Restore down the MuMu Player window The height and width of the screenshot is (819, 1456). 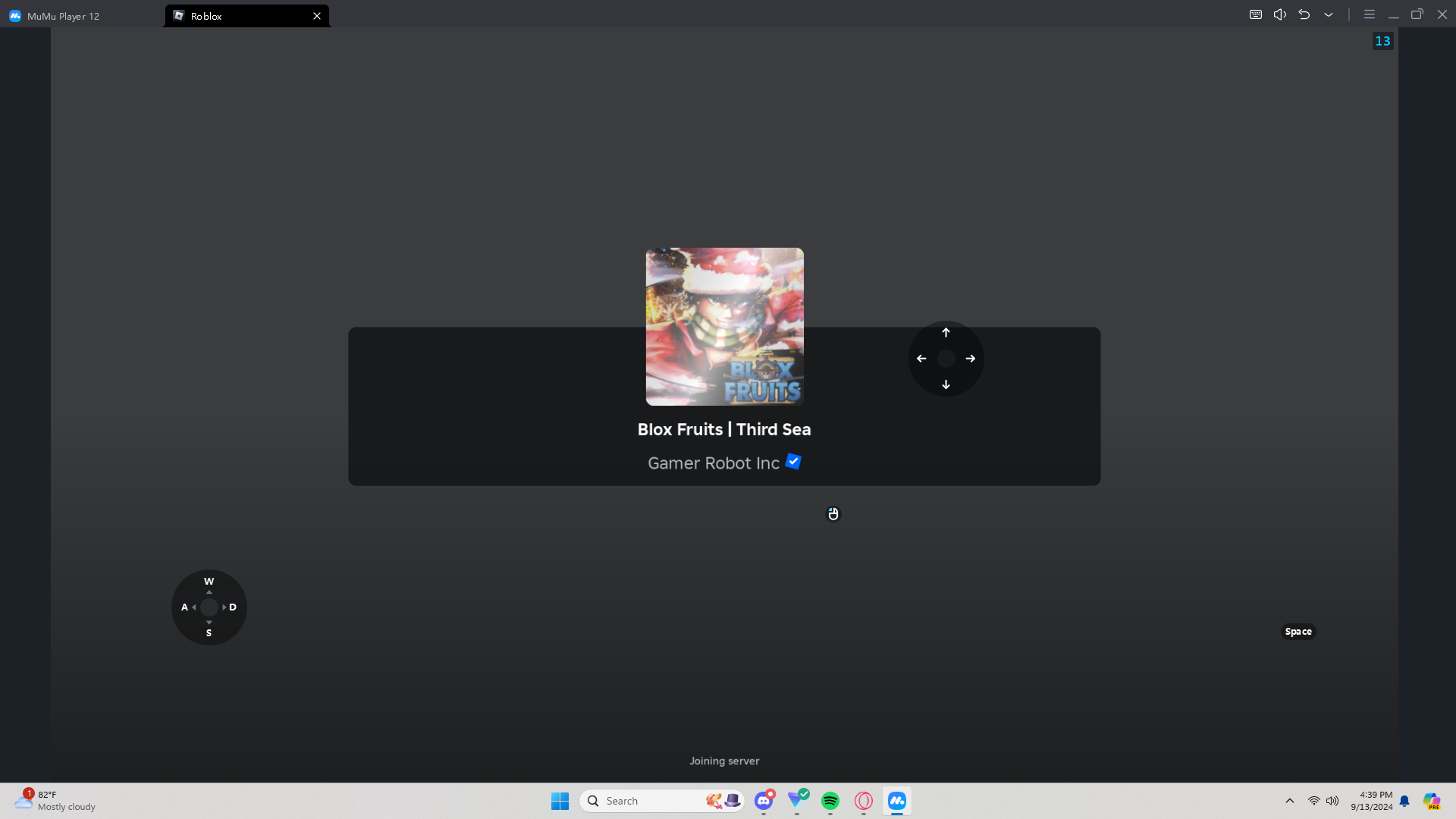(x=1417, y=14)
